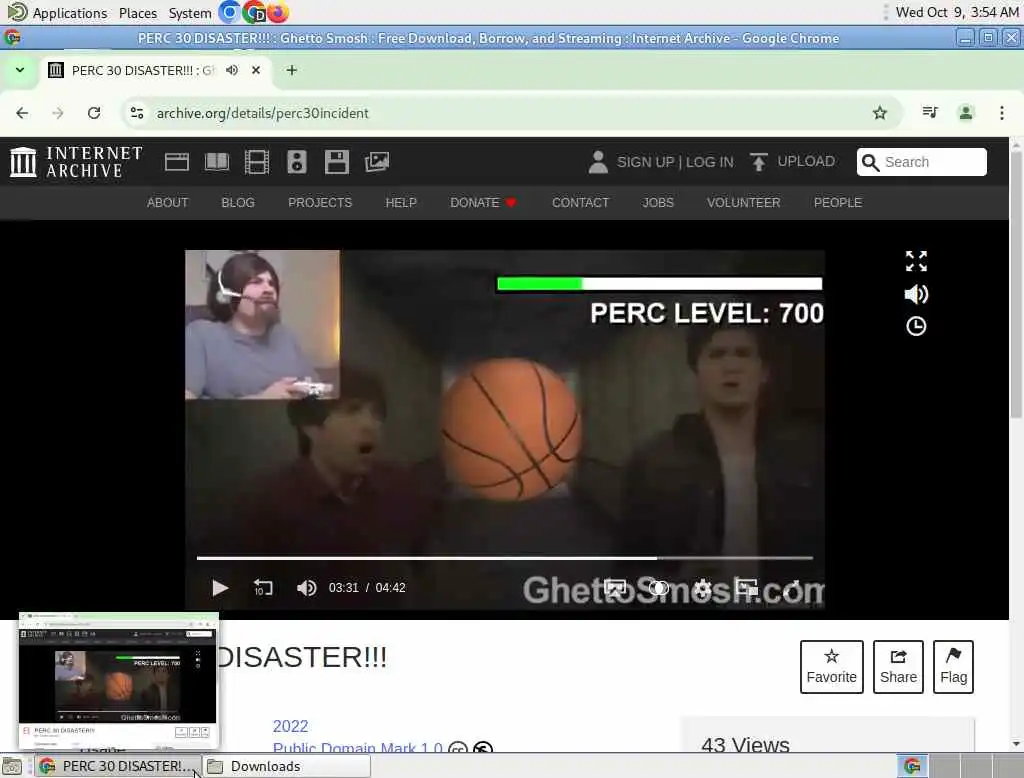Open the PEOPLE nav item

point(838,203)
